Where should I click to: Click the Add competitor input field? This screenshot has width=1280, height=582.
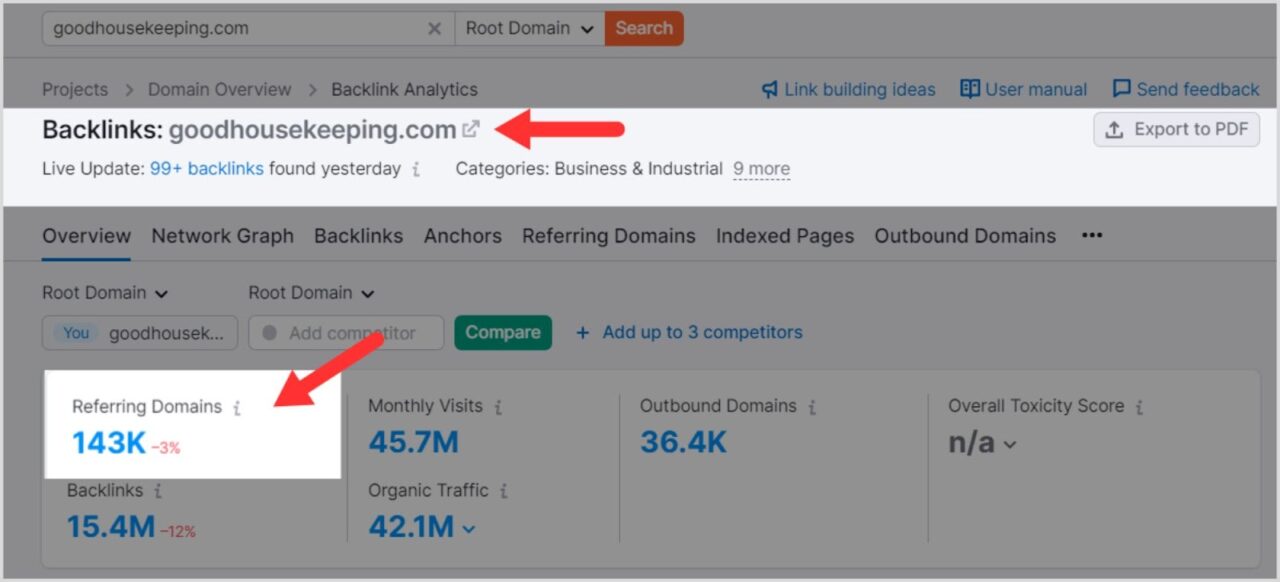(x=345, y=332)
